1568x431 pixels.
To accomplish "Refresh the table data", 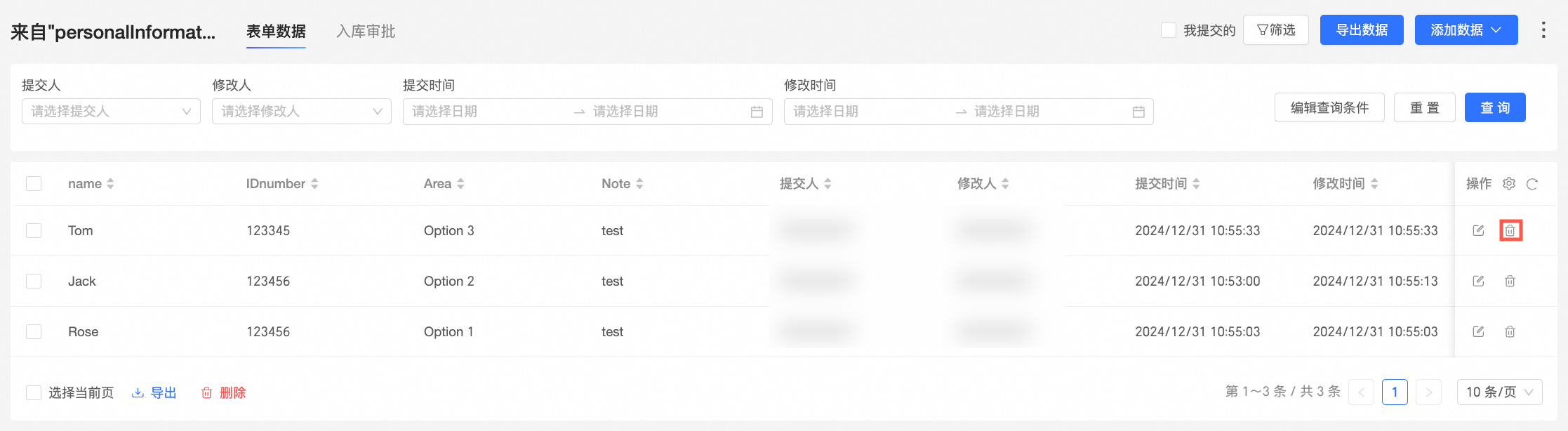I will tap(1532, 184).
